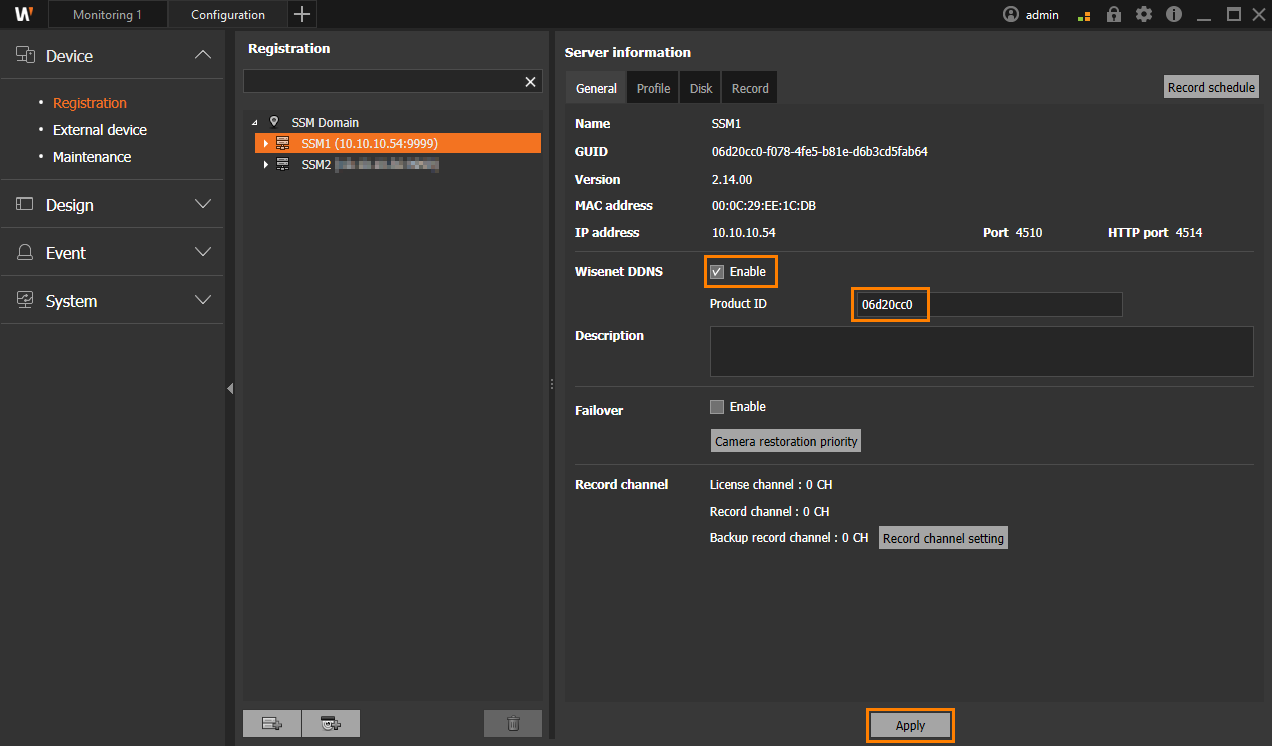The height and width of the screenshot is (746, 1272).
Task: Select the General server tab
Action: coord(596,88)
